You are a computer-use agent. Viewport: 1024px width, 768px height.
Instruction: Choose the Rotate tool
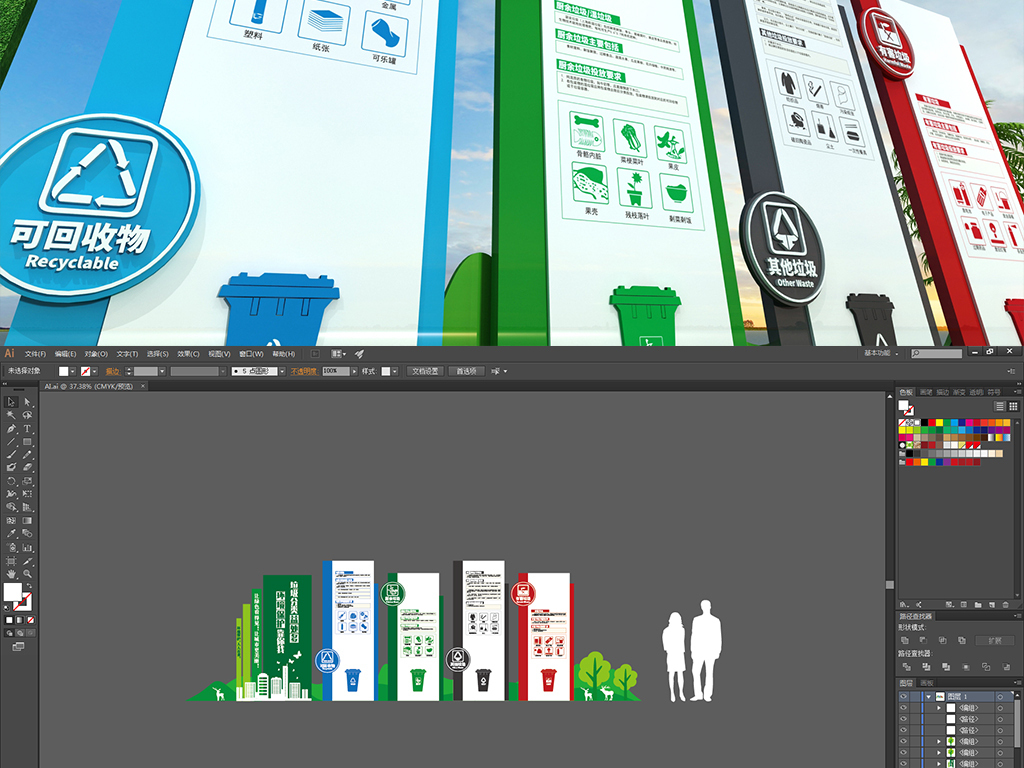pyautogui.click(x=11, y=480)
